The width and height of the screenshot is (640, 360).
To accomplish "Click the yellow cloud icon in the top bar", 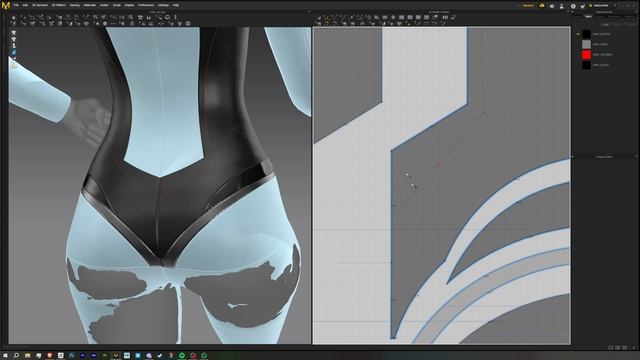I will [x=542, y=5].
